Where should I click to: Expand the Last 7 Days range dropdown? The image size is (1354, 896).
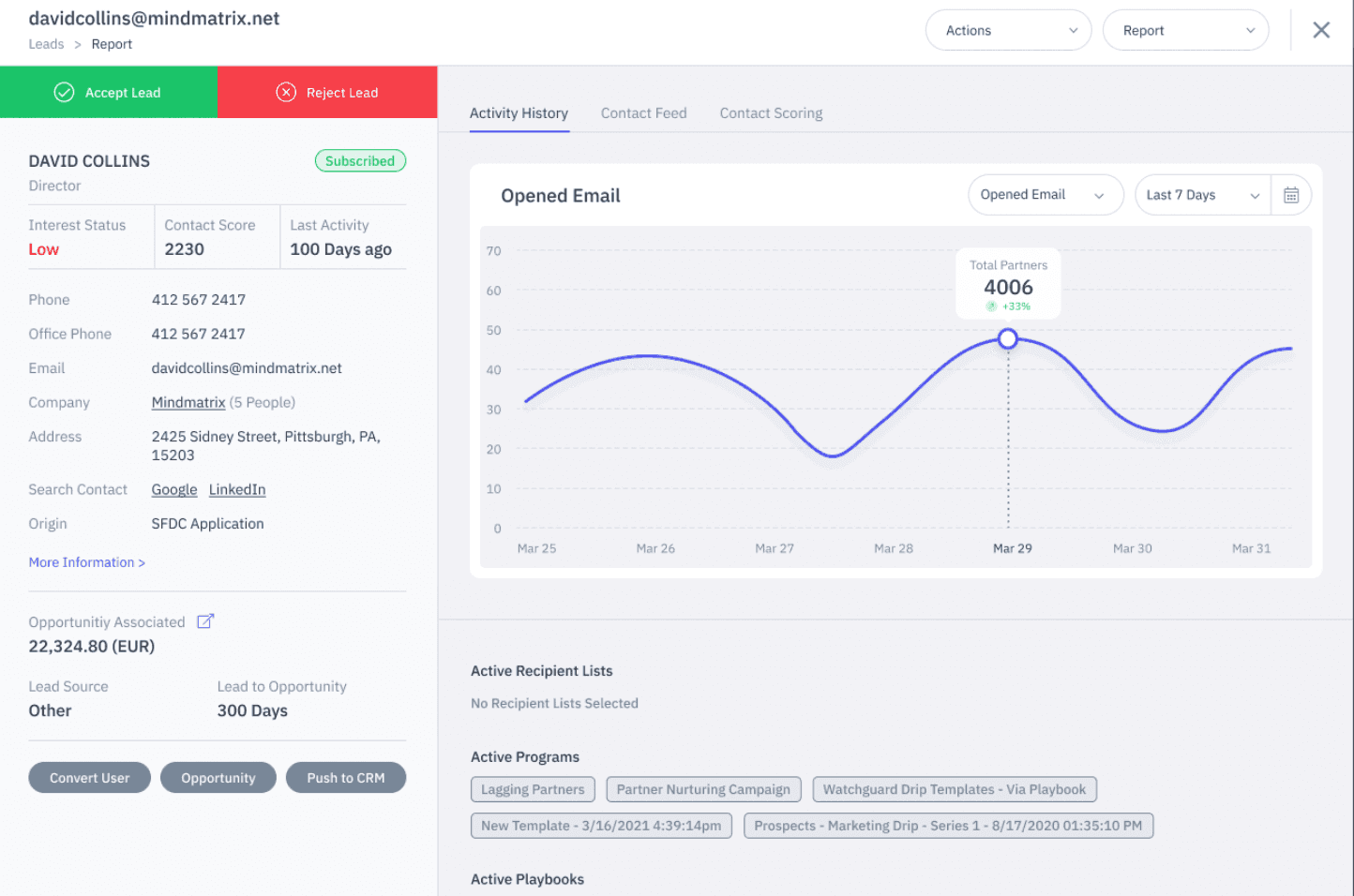click(1203, 195)
